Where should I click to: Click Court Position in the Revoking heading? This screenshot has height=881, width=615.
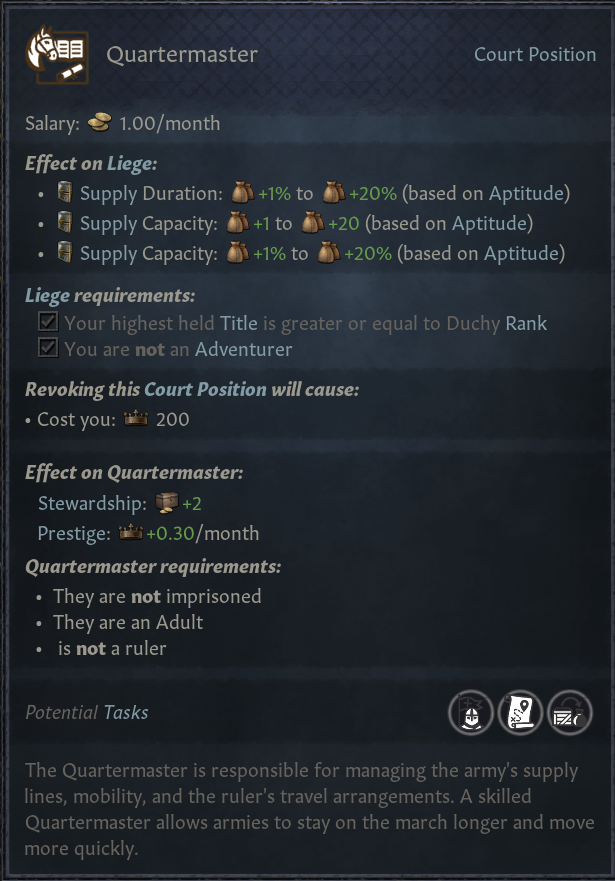click(205, 388)
